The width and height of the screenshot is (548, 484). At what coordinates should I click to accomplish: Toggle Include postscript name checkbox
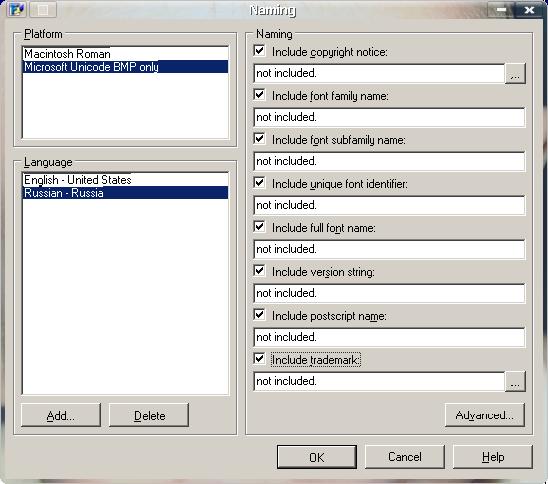click(259, 315)
